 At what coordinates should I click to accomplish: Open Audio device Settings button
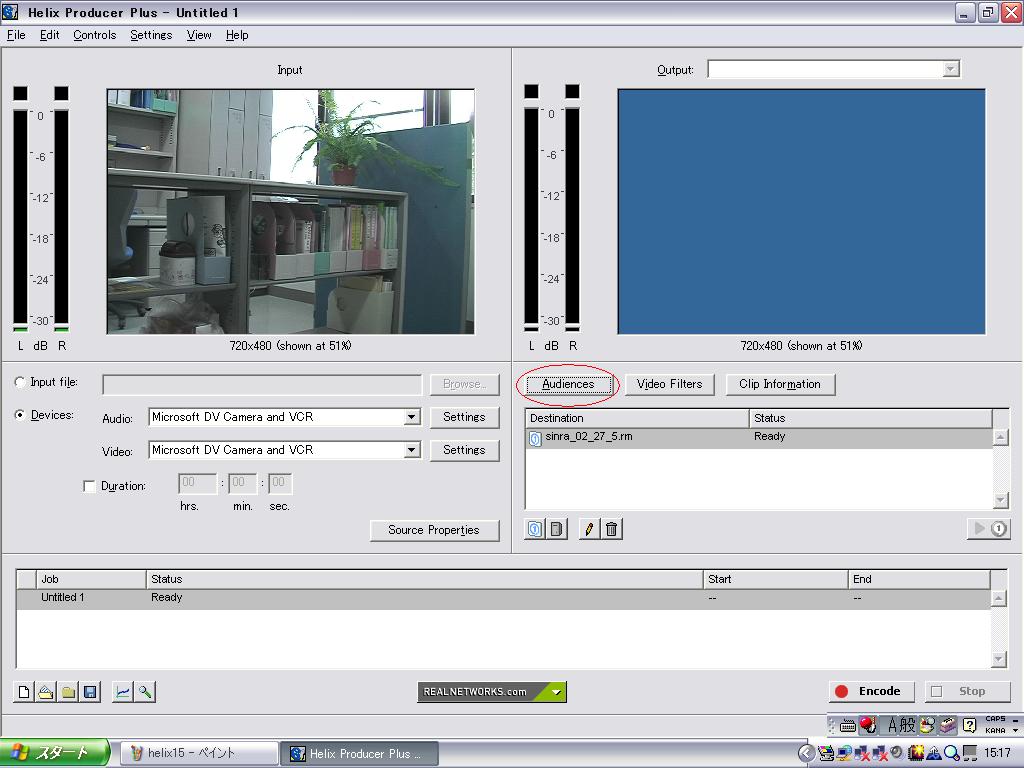click(464, 417)
